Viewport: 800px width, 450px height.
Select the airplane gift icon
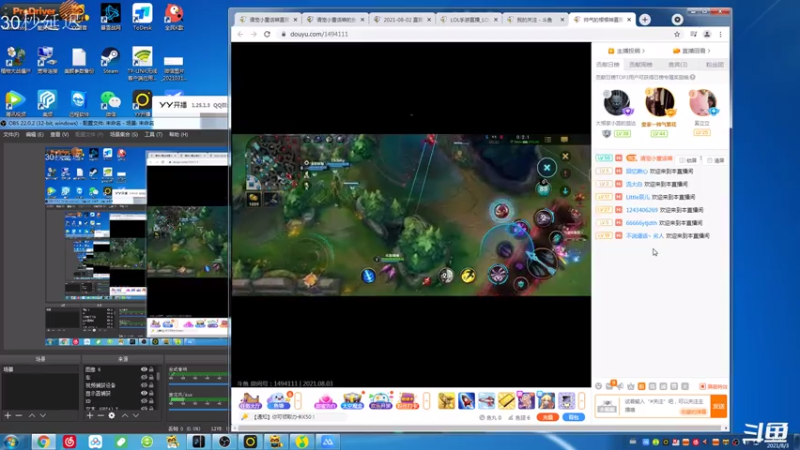[x=486, y=401]
